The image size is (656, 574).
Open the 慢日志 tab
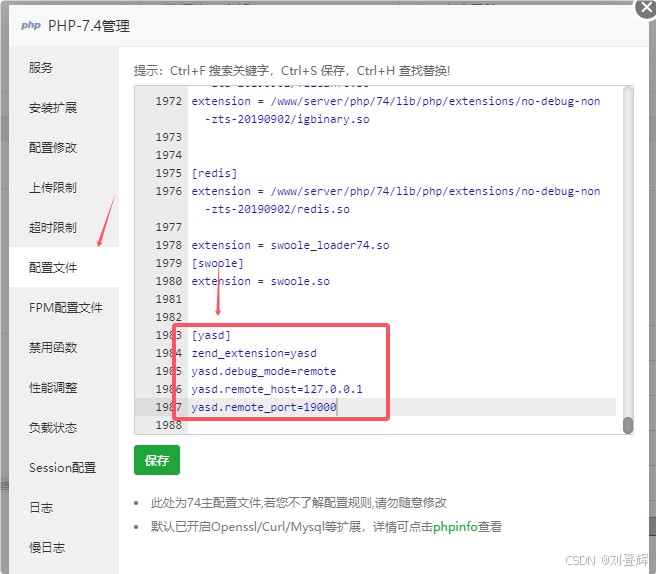click(x=47, y=548)
